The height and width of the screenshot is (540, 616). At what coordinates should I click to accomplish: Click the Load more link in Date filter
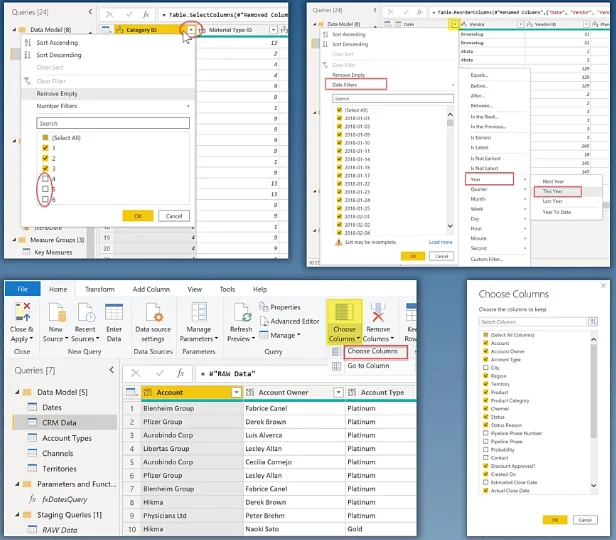(440, 242)
